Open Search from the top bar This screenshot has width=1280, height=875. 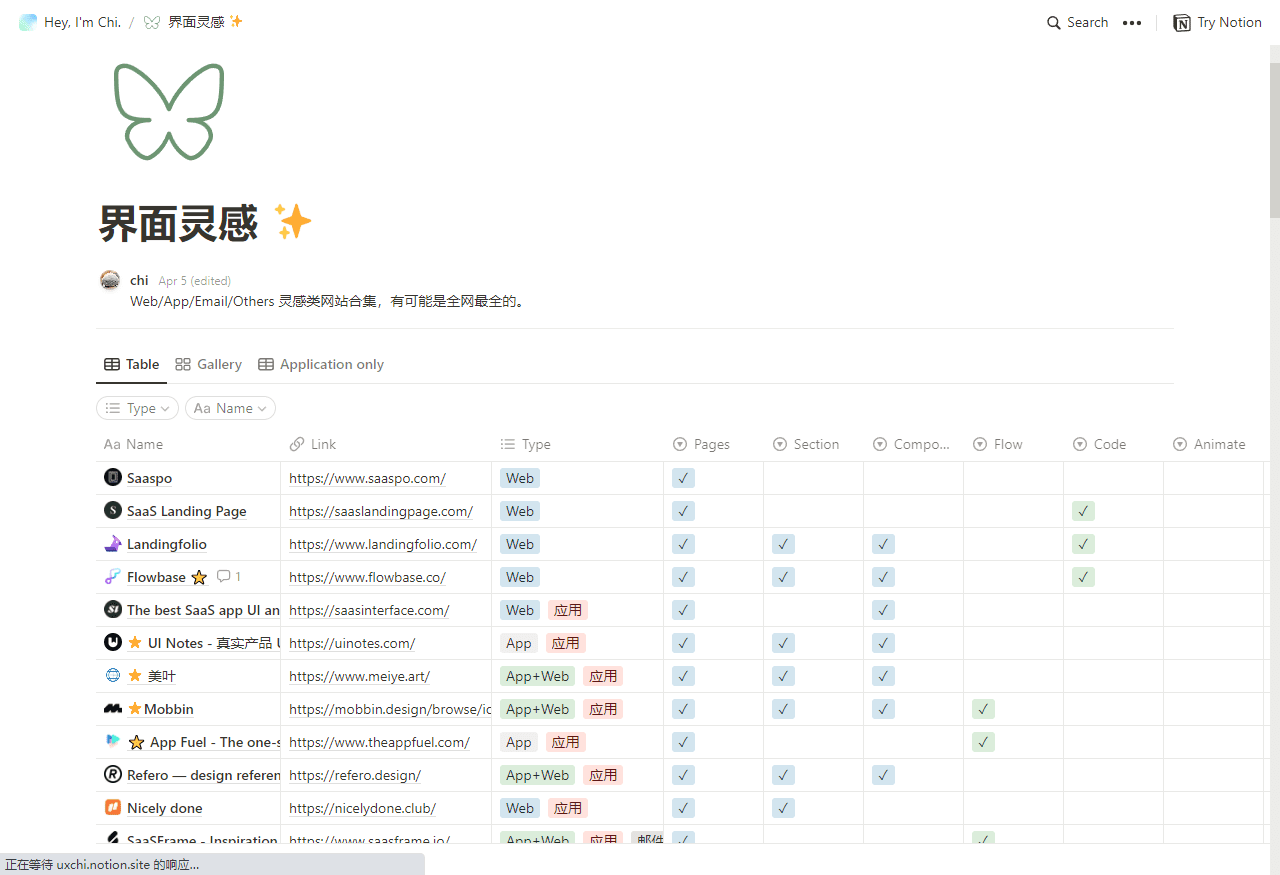[1077, 22]
